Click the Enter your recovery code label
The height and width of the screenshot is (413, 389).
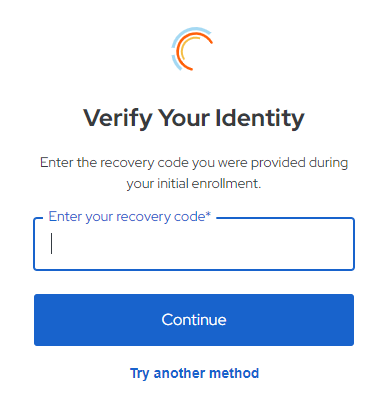click(130, 217)
